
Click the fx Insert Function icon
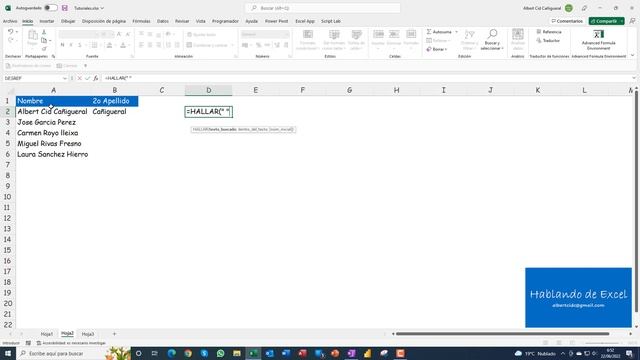[96, 78]
